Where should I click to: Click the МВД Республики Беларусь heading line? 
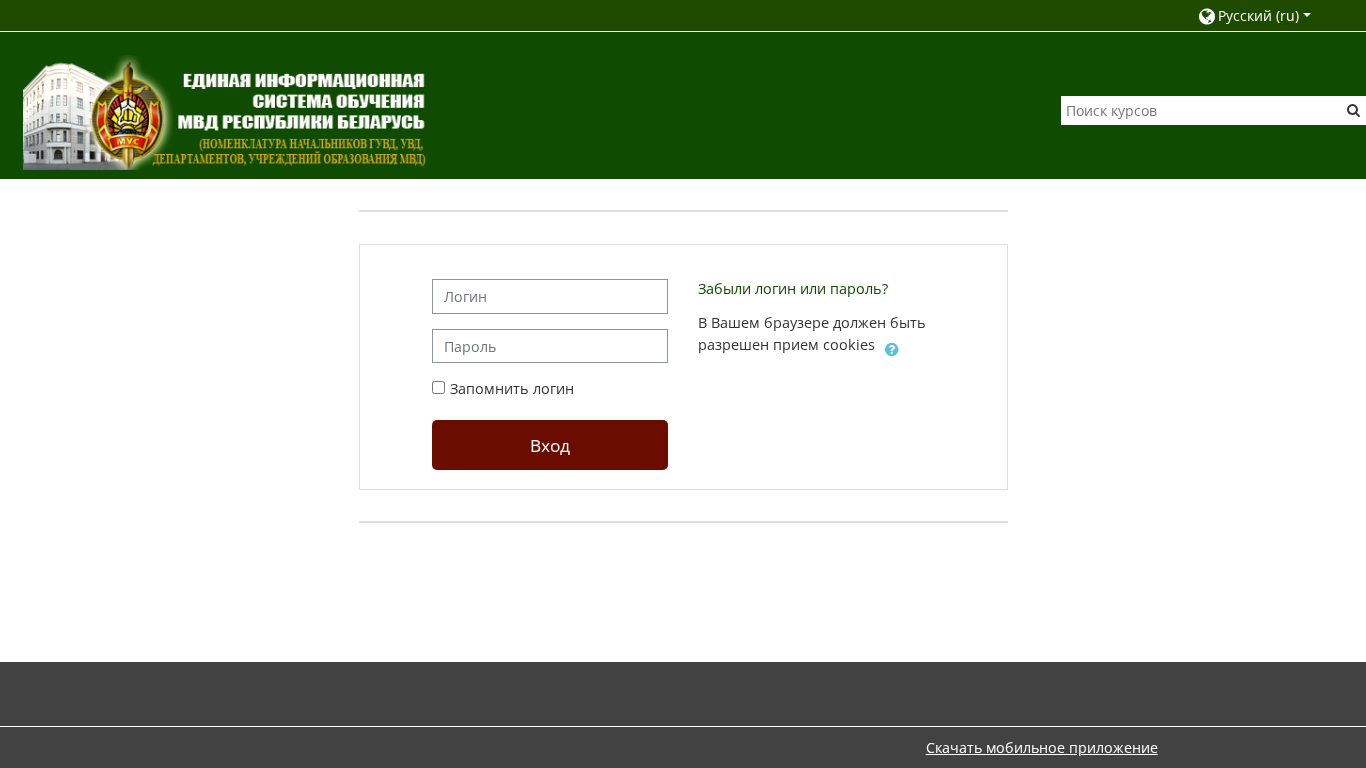coord(301,122)
